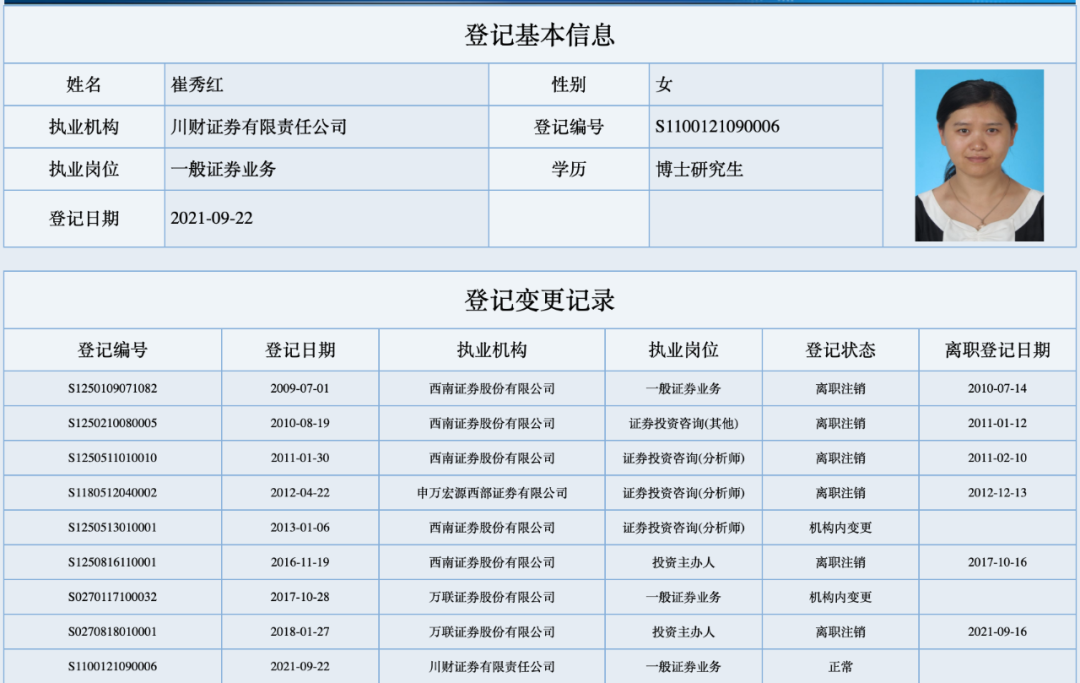This screenshot has height=683, width=1080.
Task: Click the 2021-09-22 registration date in basic info
Action: pos(211,218)
